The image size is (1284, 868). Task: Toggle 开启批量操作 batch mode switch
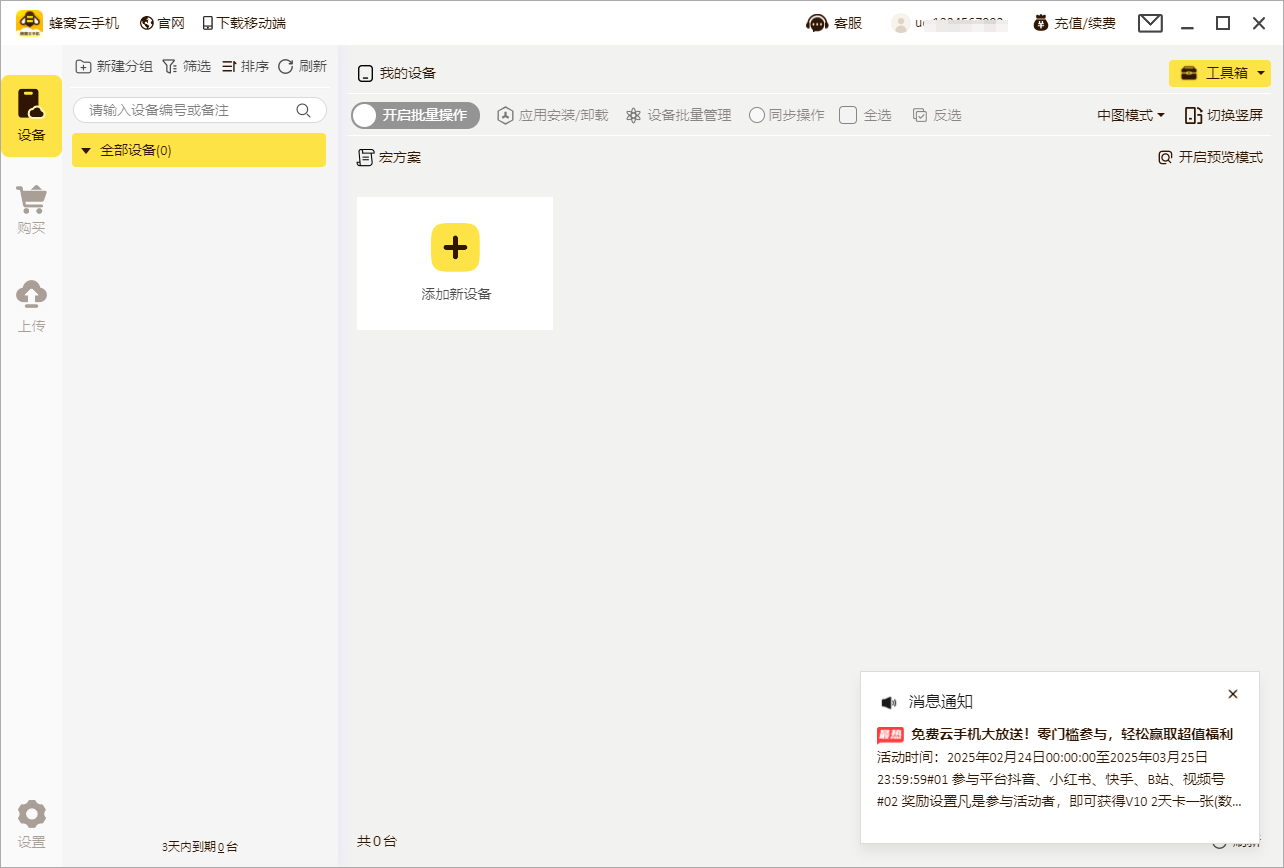click(415, 115)
